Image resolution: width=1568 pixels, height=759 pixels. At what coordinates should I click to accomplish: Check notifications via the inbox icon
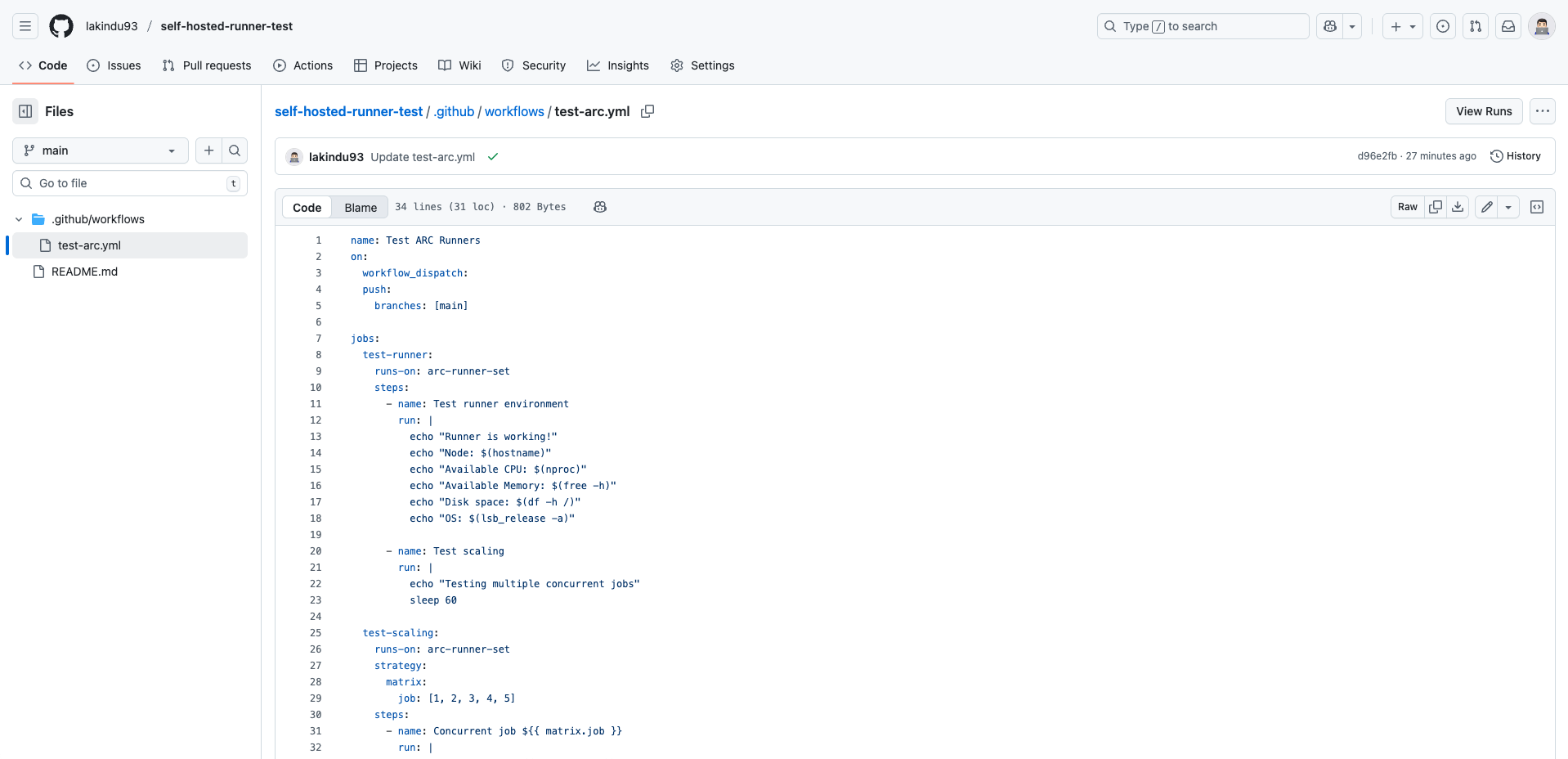click(x=1508, y=26)
